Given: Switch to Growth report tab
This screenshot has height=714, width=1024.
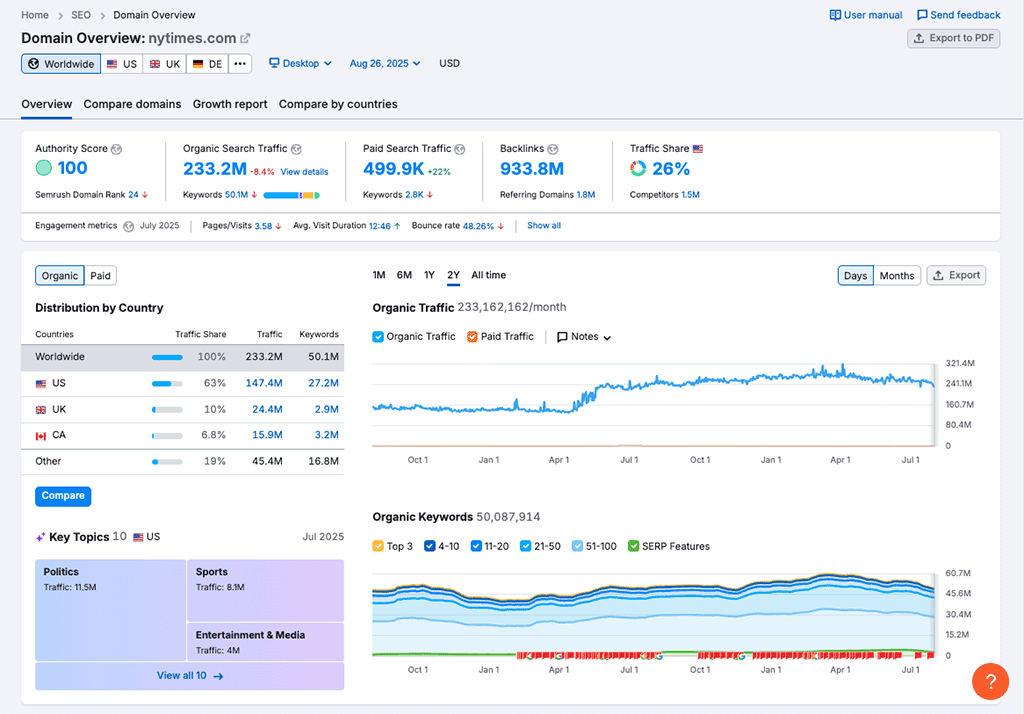Looking at the screenshot, I should (230, 105).
